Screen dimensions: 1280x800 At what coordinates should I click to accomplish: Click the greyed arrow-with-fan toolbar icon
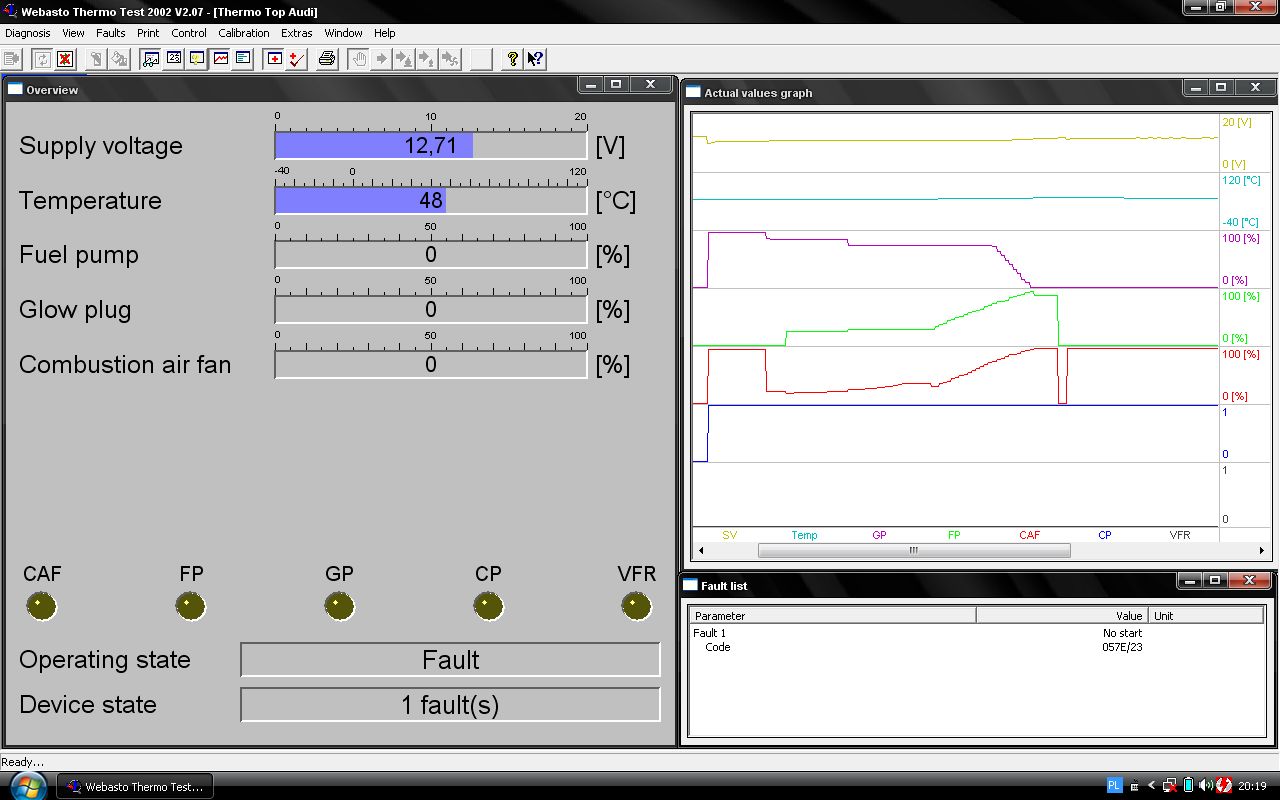451,59
